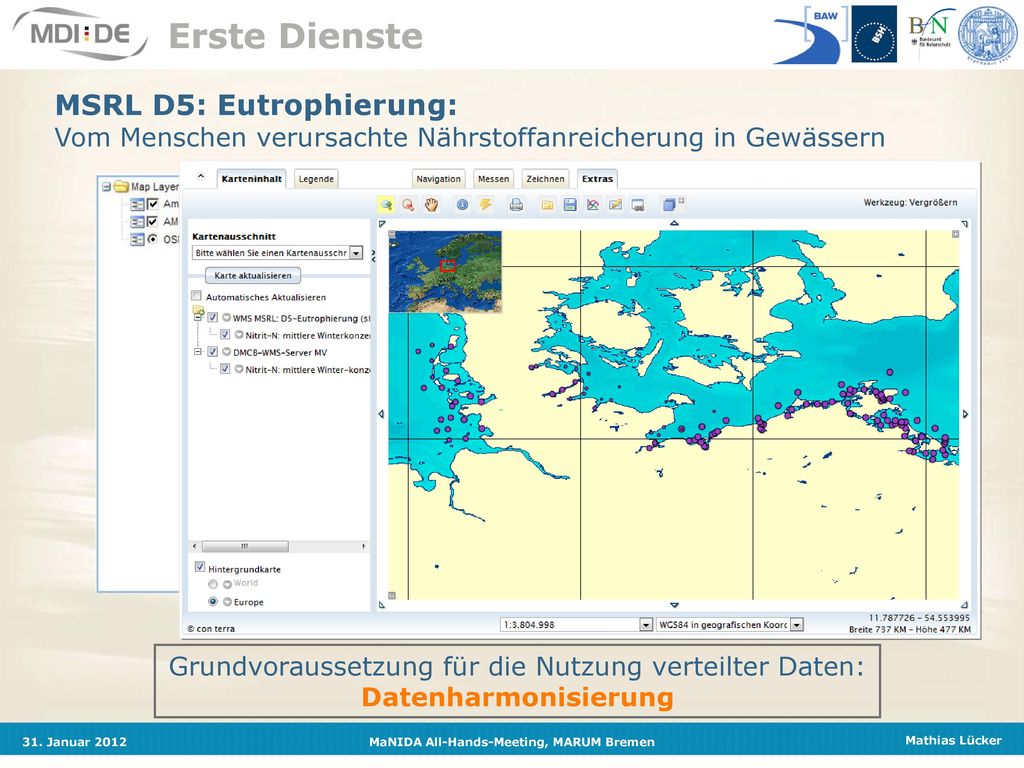This screenshot has height=768, width=1024.
Task: Click the pencil-on-map edit icon
Action: point(615,205)
